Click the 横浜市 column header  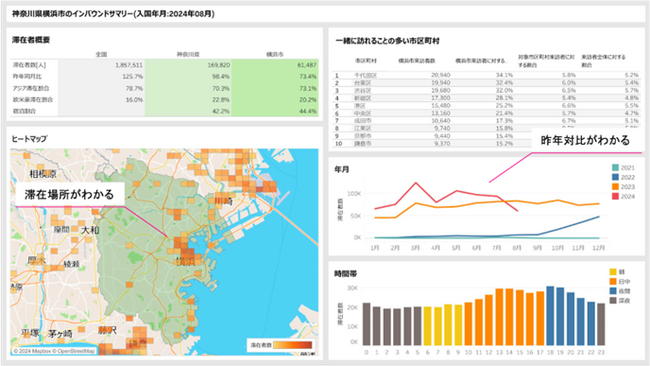[x=275, y=54]
